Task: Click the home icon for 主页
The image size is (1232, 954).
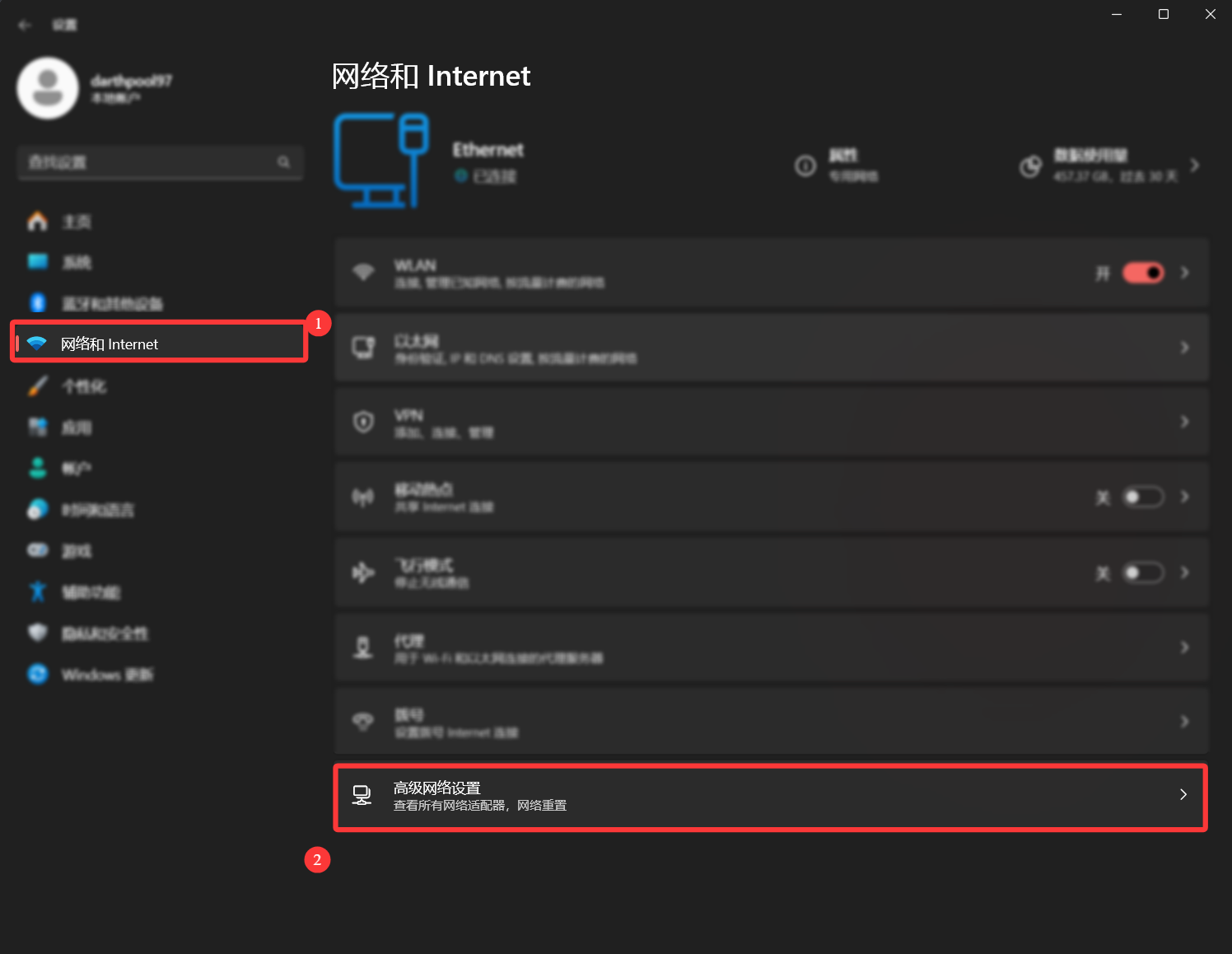Action: point(38,222)
